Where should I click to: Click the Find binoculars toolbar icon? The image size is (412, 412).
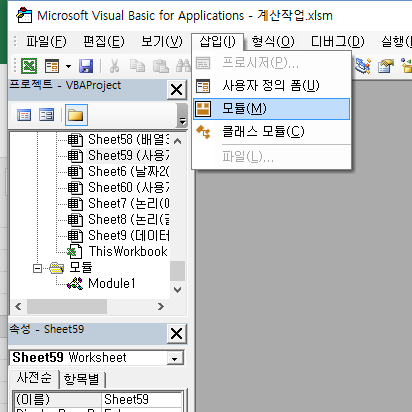click(183, 66)
